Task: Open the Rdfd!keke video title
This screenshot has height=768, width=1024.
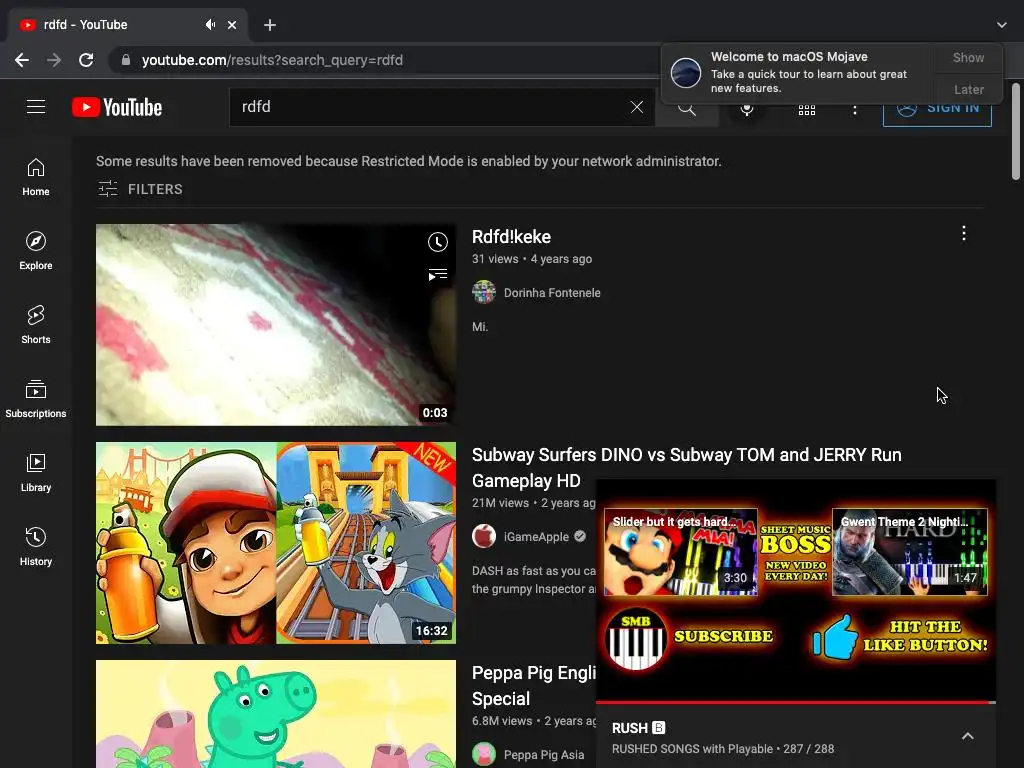Action: point(511,236)
